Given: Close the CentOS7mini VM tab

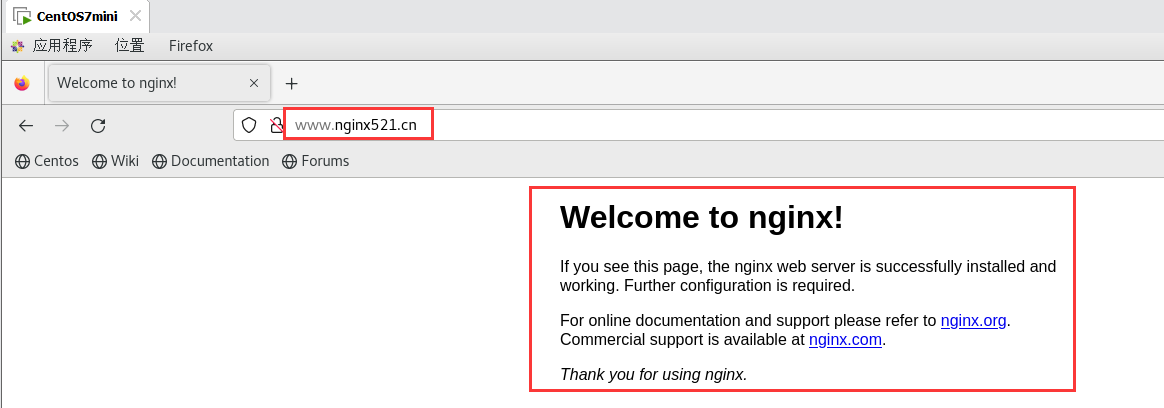Looking at the screenshot, I should tap(135, 16).
